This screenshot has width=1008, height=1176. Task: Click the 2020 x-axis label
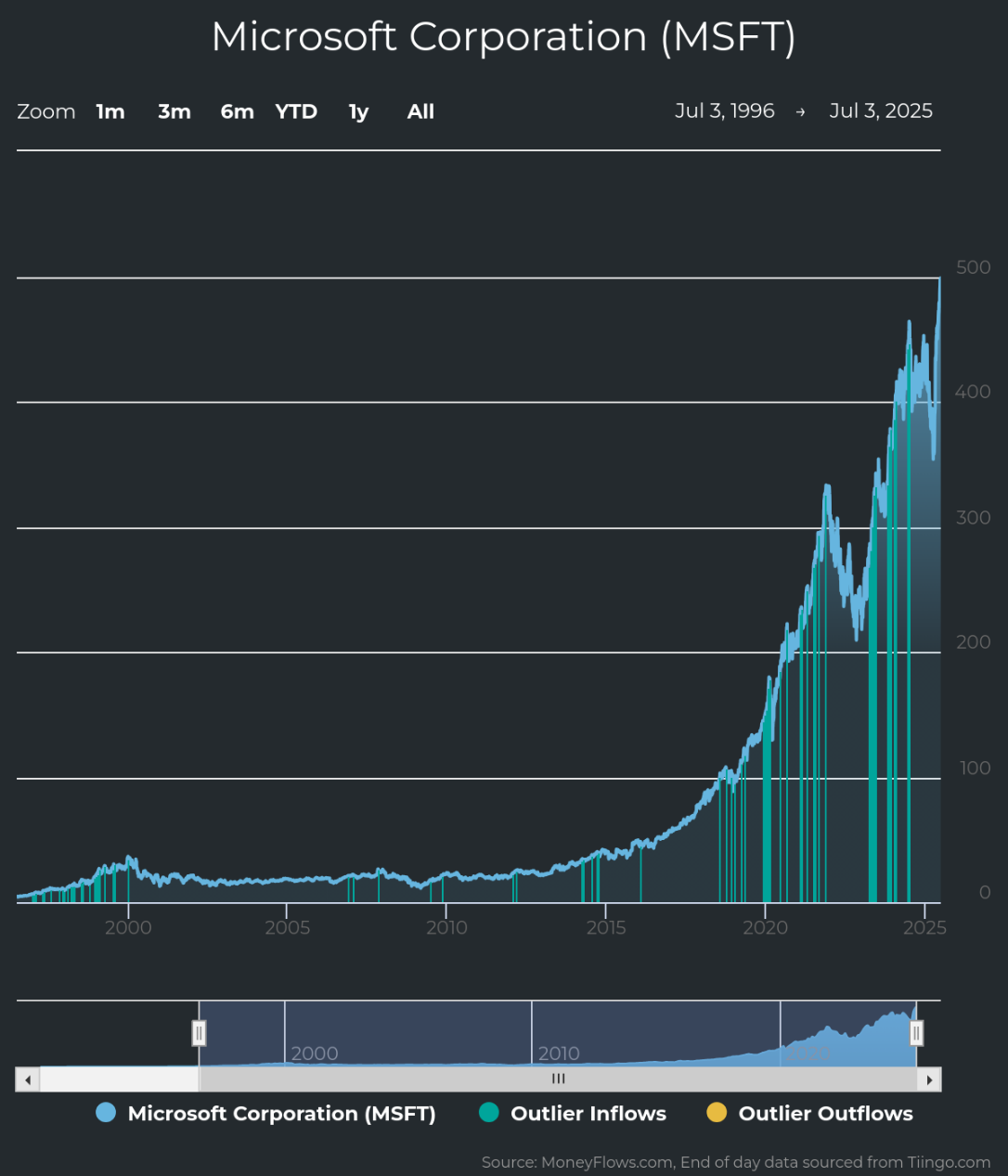766,928
